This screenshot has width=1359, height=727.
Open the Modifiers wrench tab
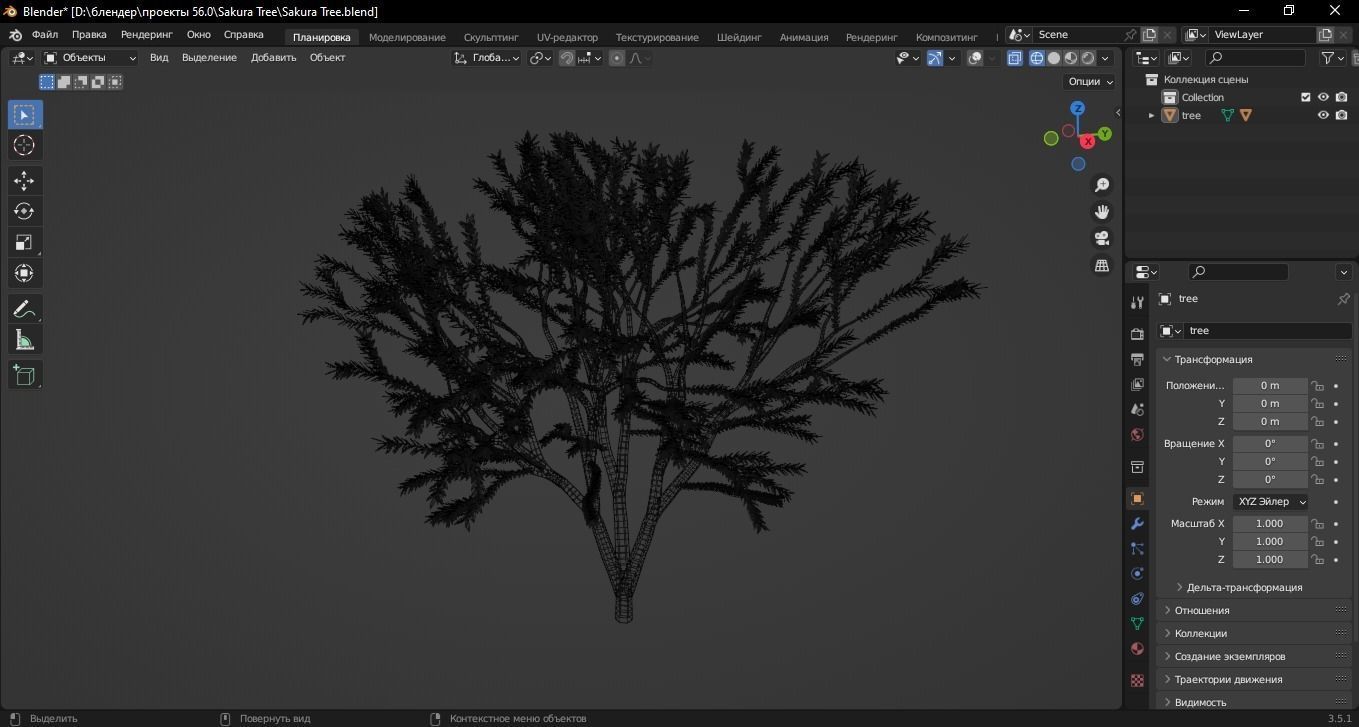(x=1137, y=523)
